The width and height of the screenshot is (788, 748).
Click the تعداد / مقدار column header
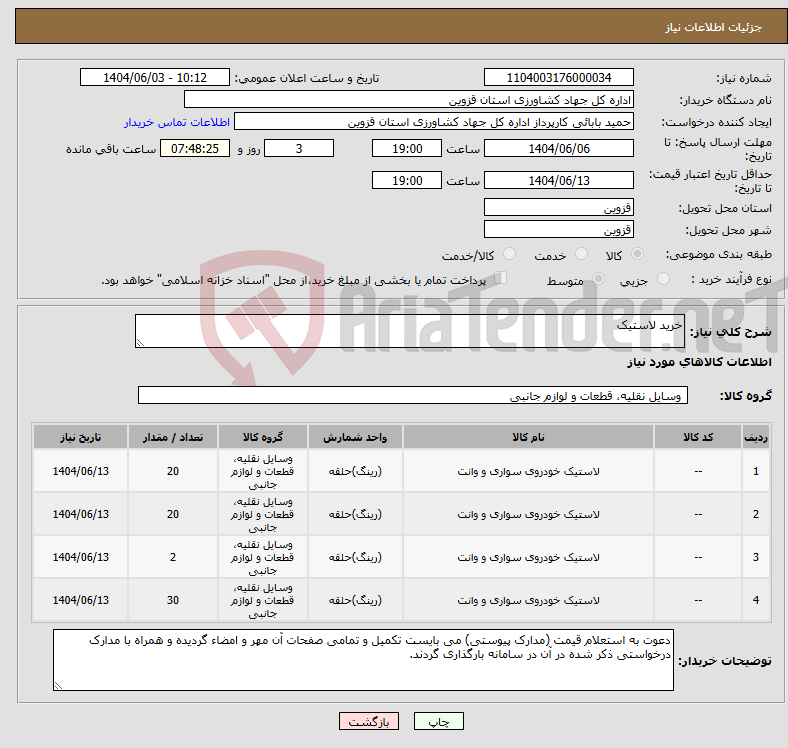[x=173, y=437]
